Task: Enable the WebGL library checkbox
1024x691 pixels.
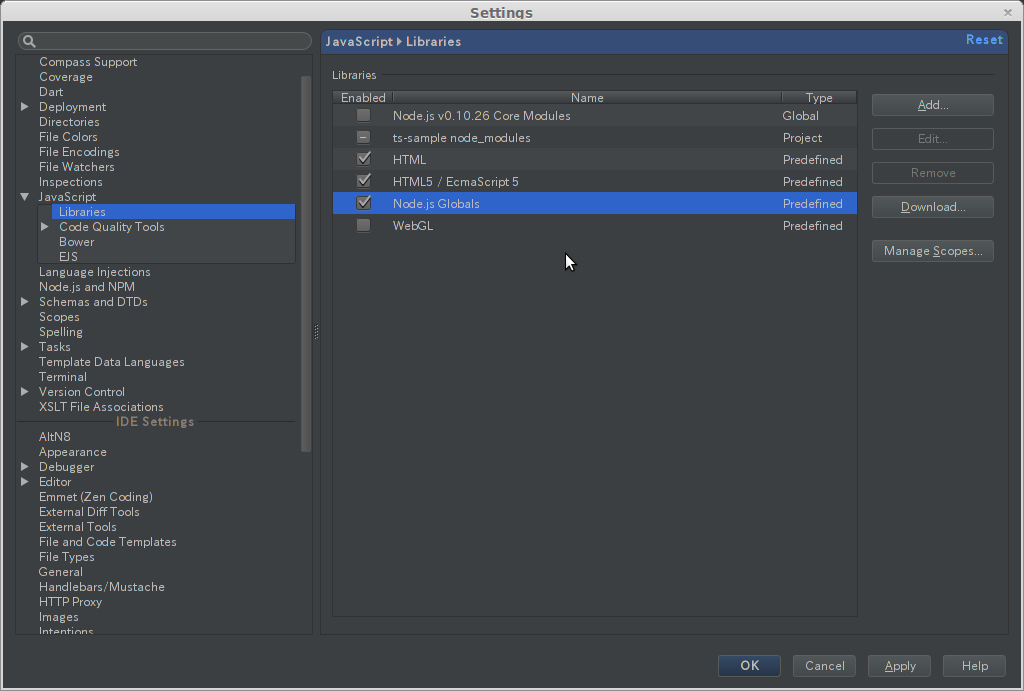Action: pyautogui.click(x=363, y=225)
